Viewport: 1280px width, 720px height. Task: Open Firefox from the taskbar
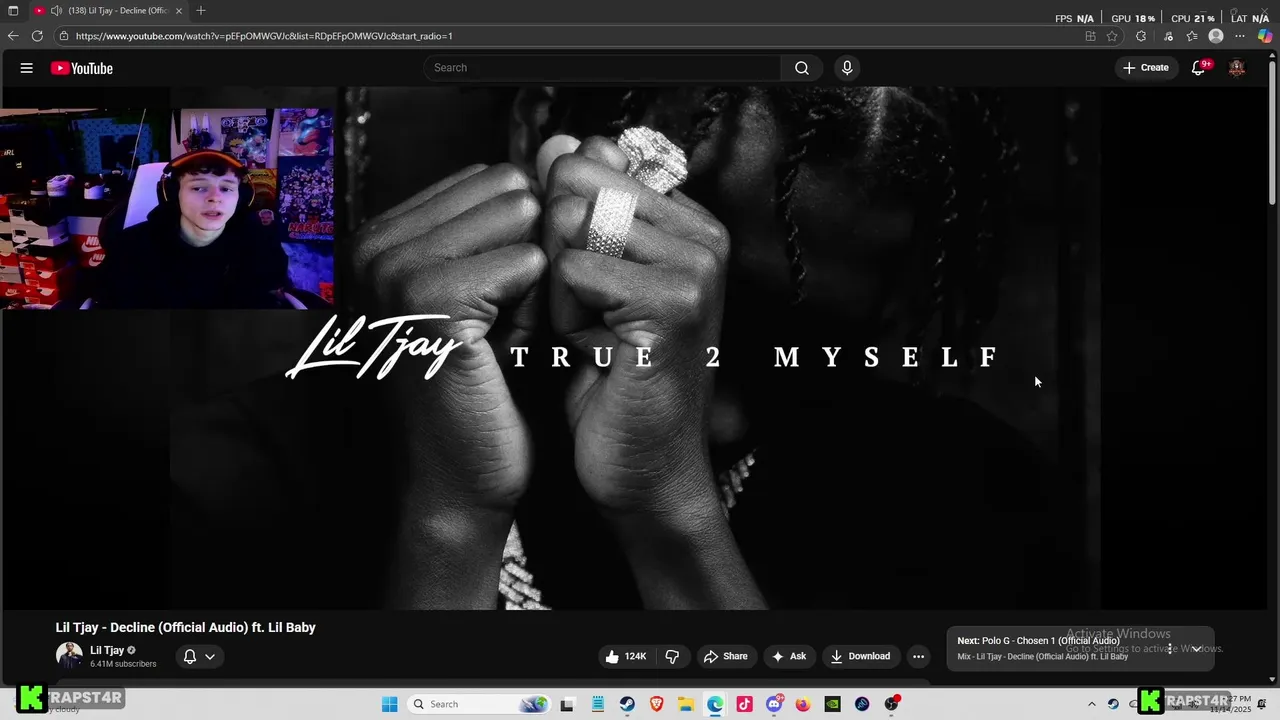803,704
